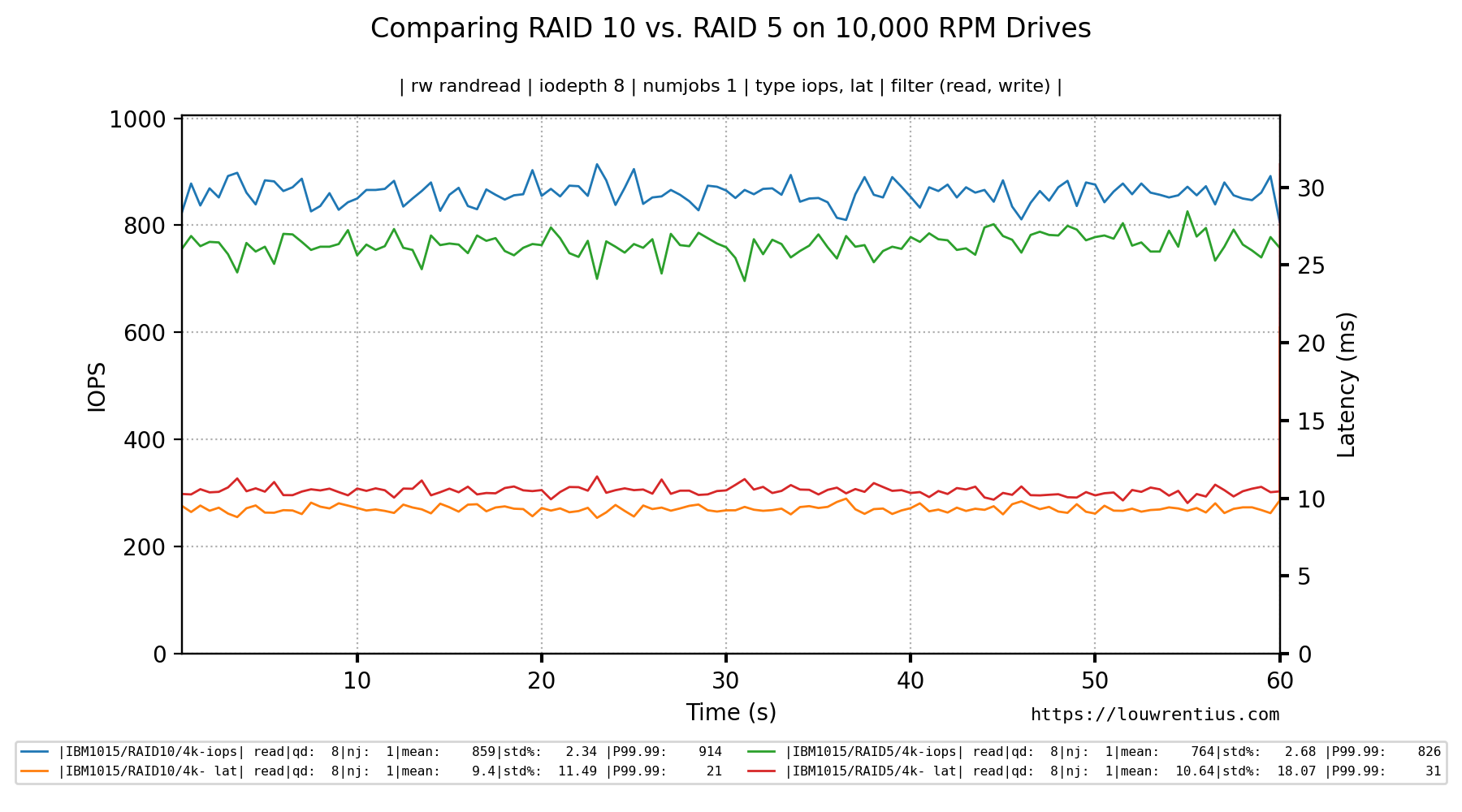1462x812 pixels.
Task: Click the 50 tick on the time axis
Action: (1095, 680)
